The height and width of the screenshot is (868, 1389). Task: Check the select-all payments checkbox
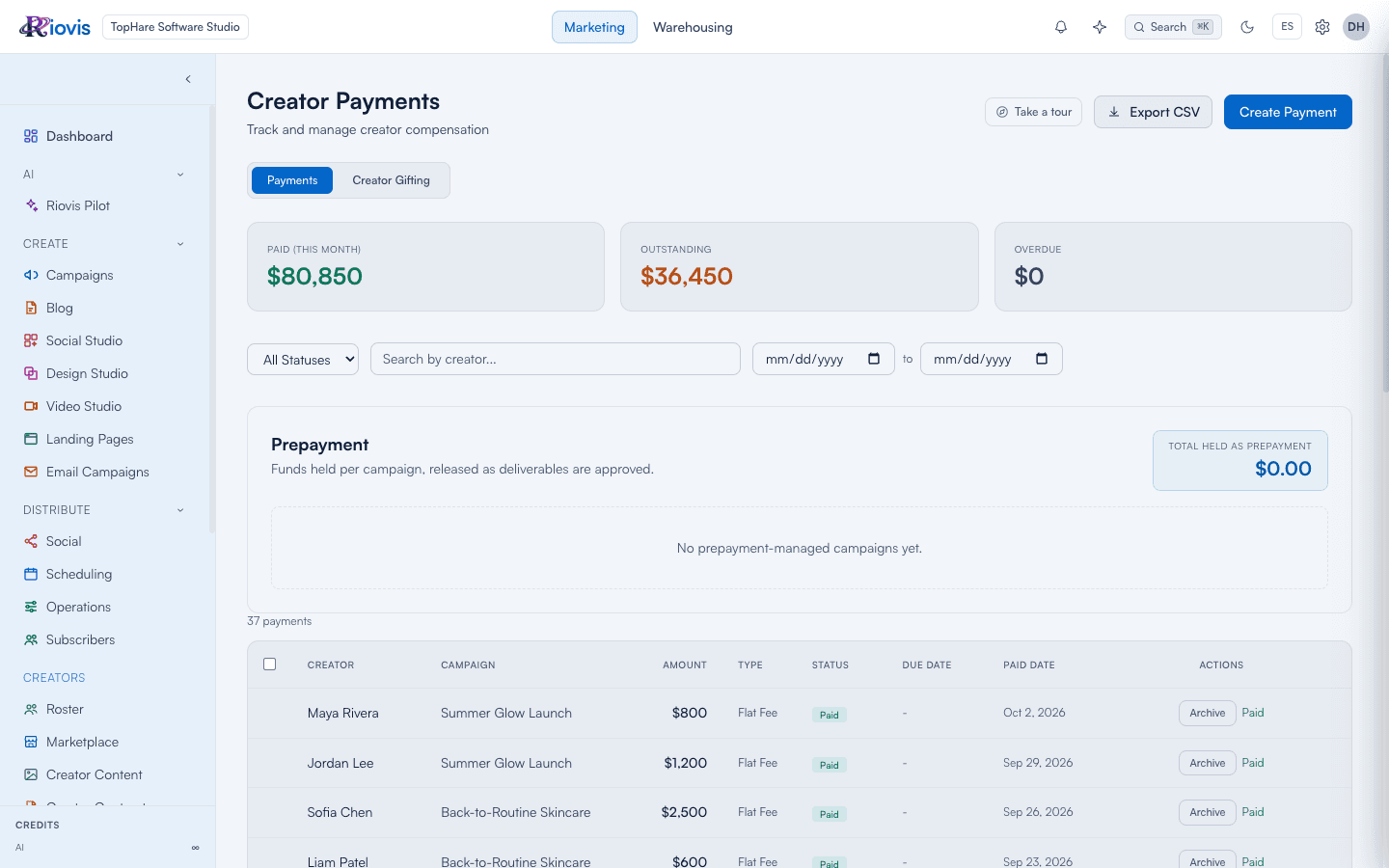point(270,665)
